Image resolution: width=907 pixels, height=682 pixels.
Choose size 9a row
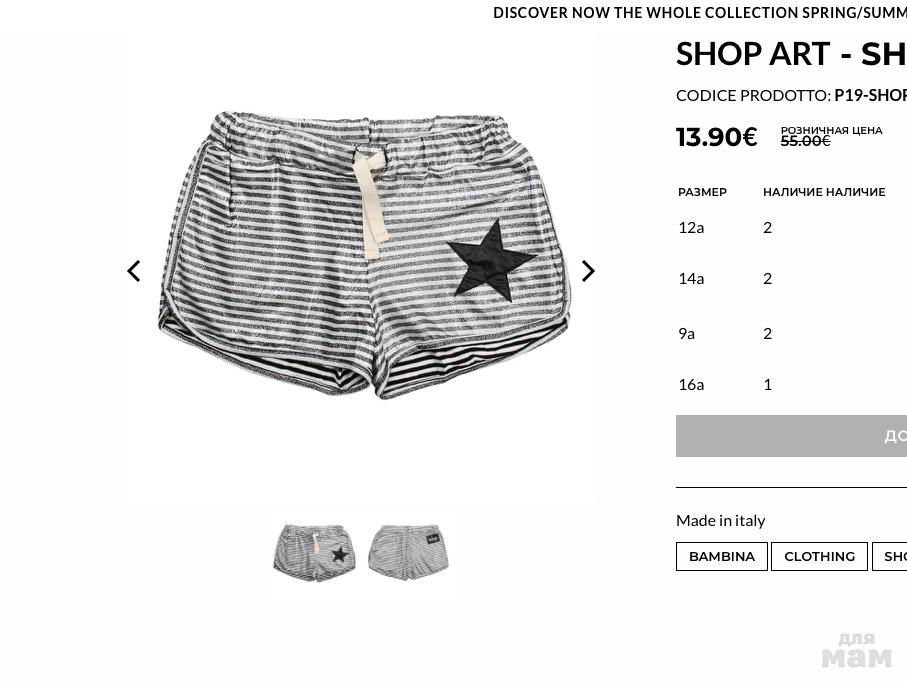791,333
